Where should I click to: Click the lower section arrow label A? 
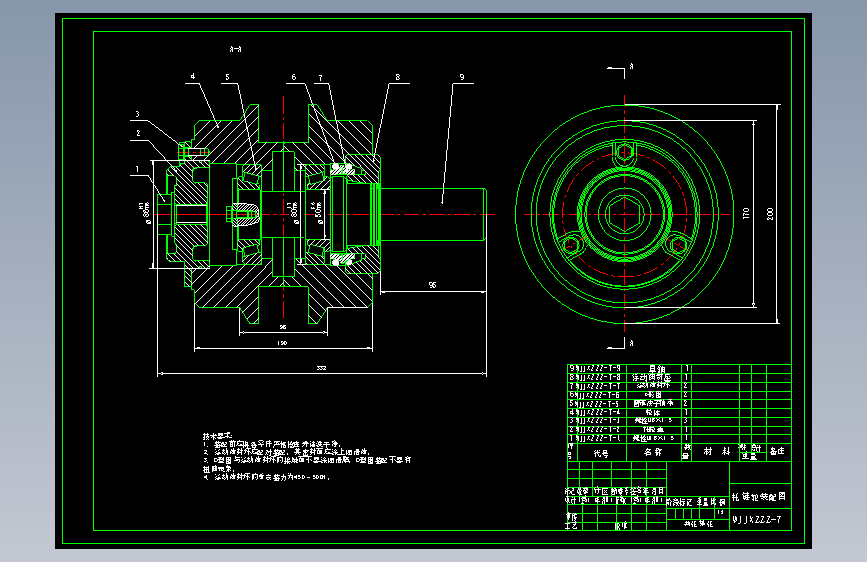coord(631,343)
